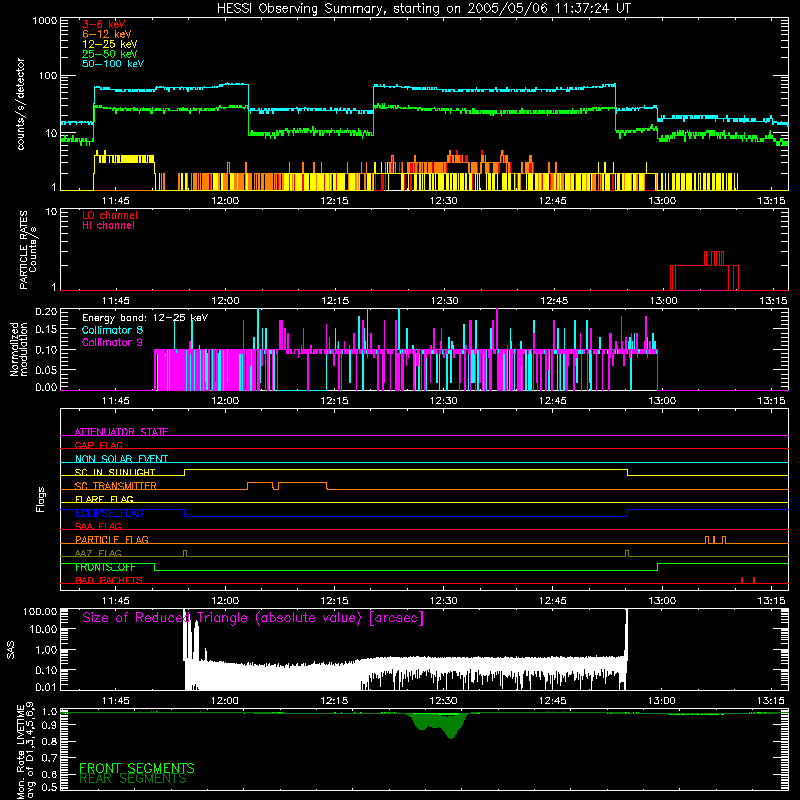Click the livetime dip near 12:30
Viewport: 800px width, 800px height.
click(439, 724)
